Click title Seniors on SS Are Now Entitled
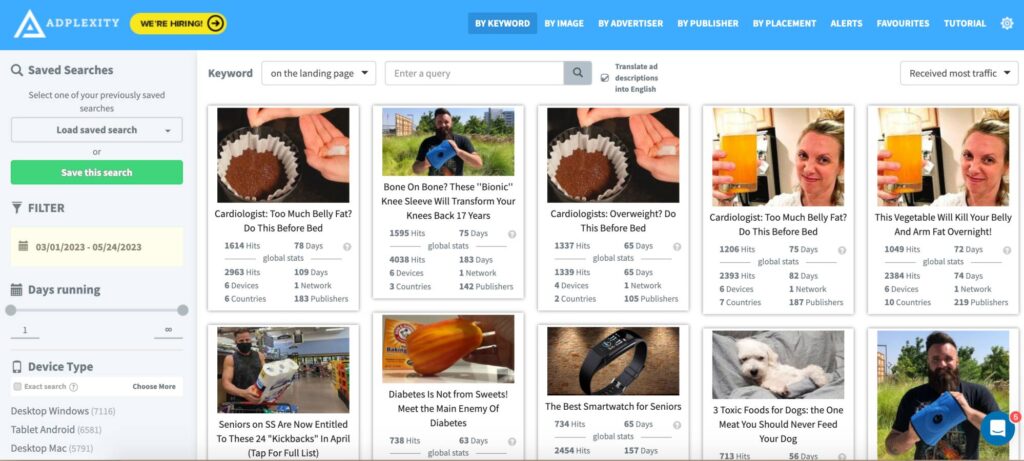Image resolution: width=1024 pixels, height=461 pixels. (283, 439)
